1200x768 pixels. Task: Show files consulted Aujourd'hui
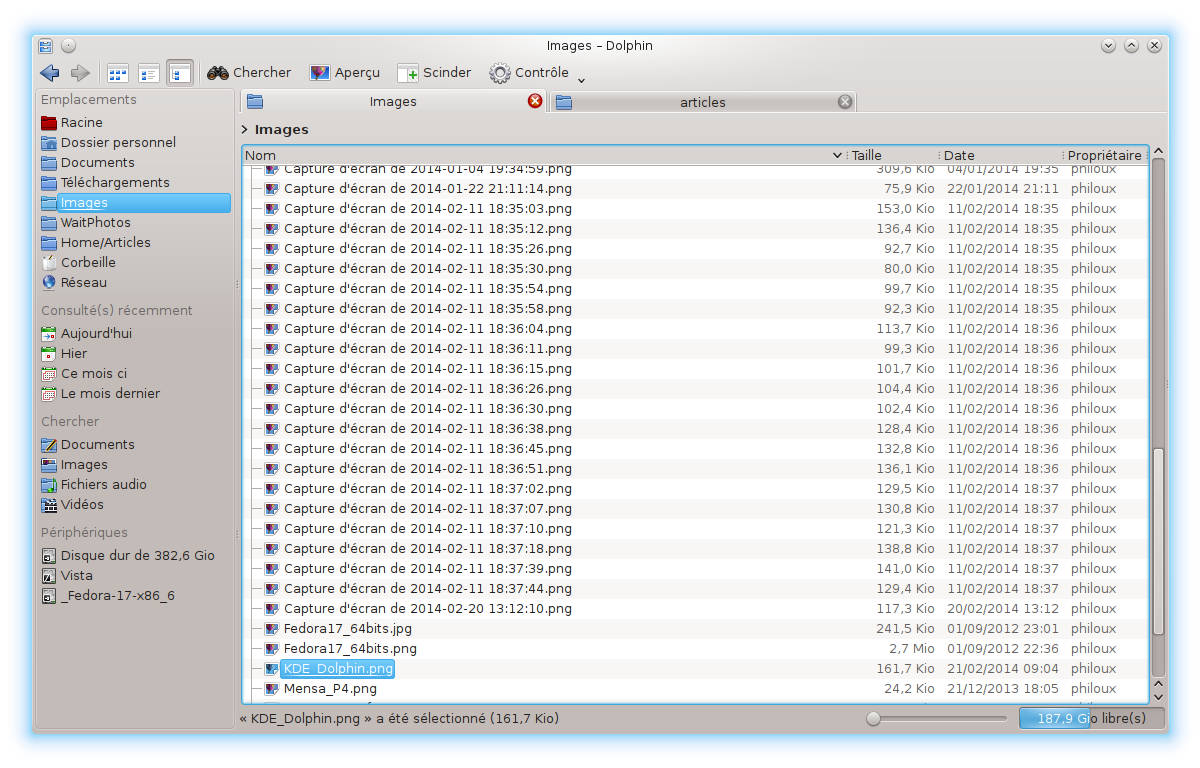click(96, 333)
